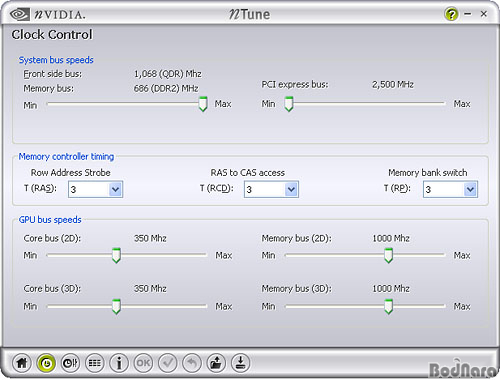Click the 'Clock Control' page title

coord(52,35)
